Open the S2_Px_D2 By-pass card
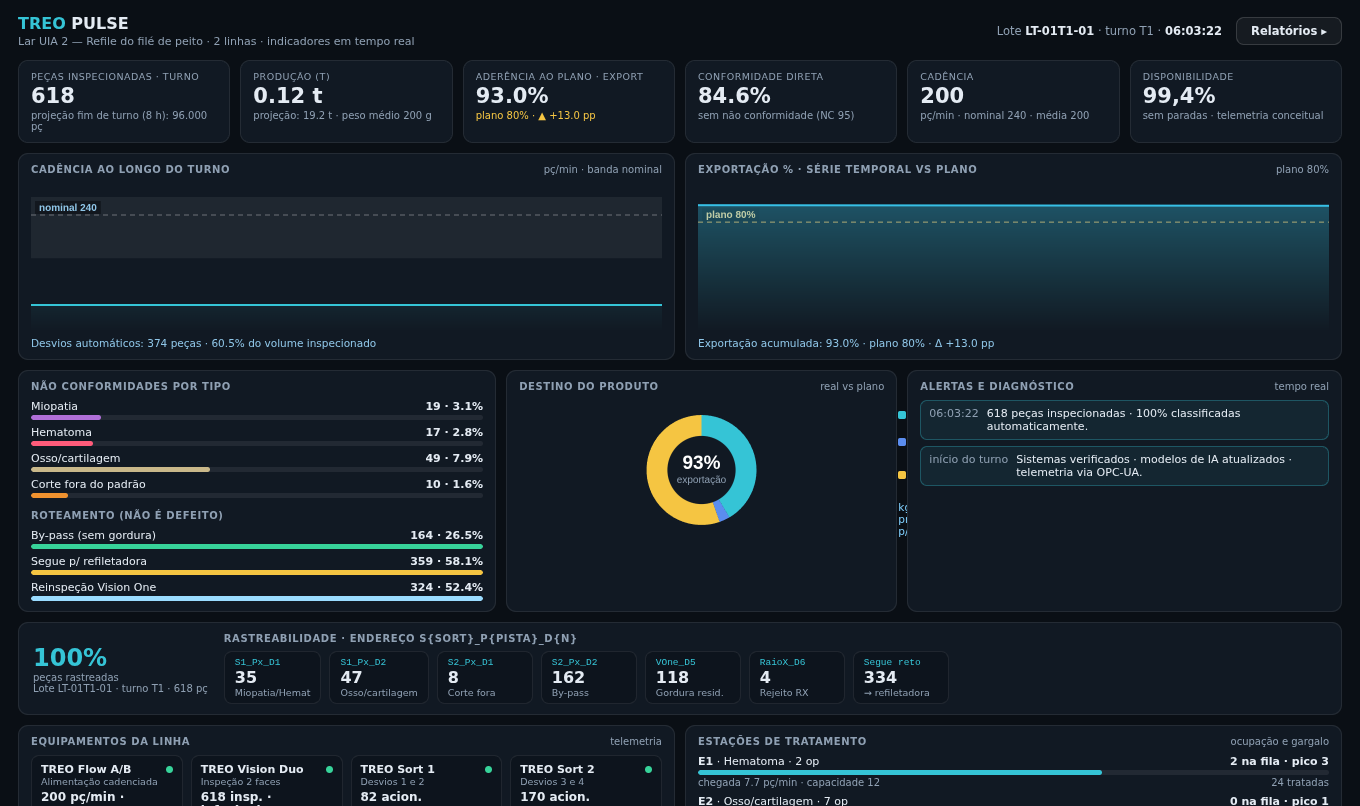The image size is (1360, 806). coord(589,678)
